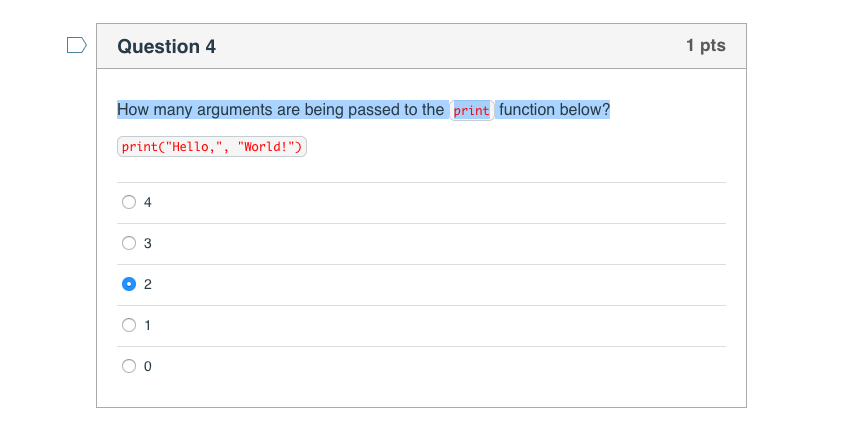Click the "World!" string in the code

tap(266, 147)
